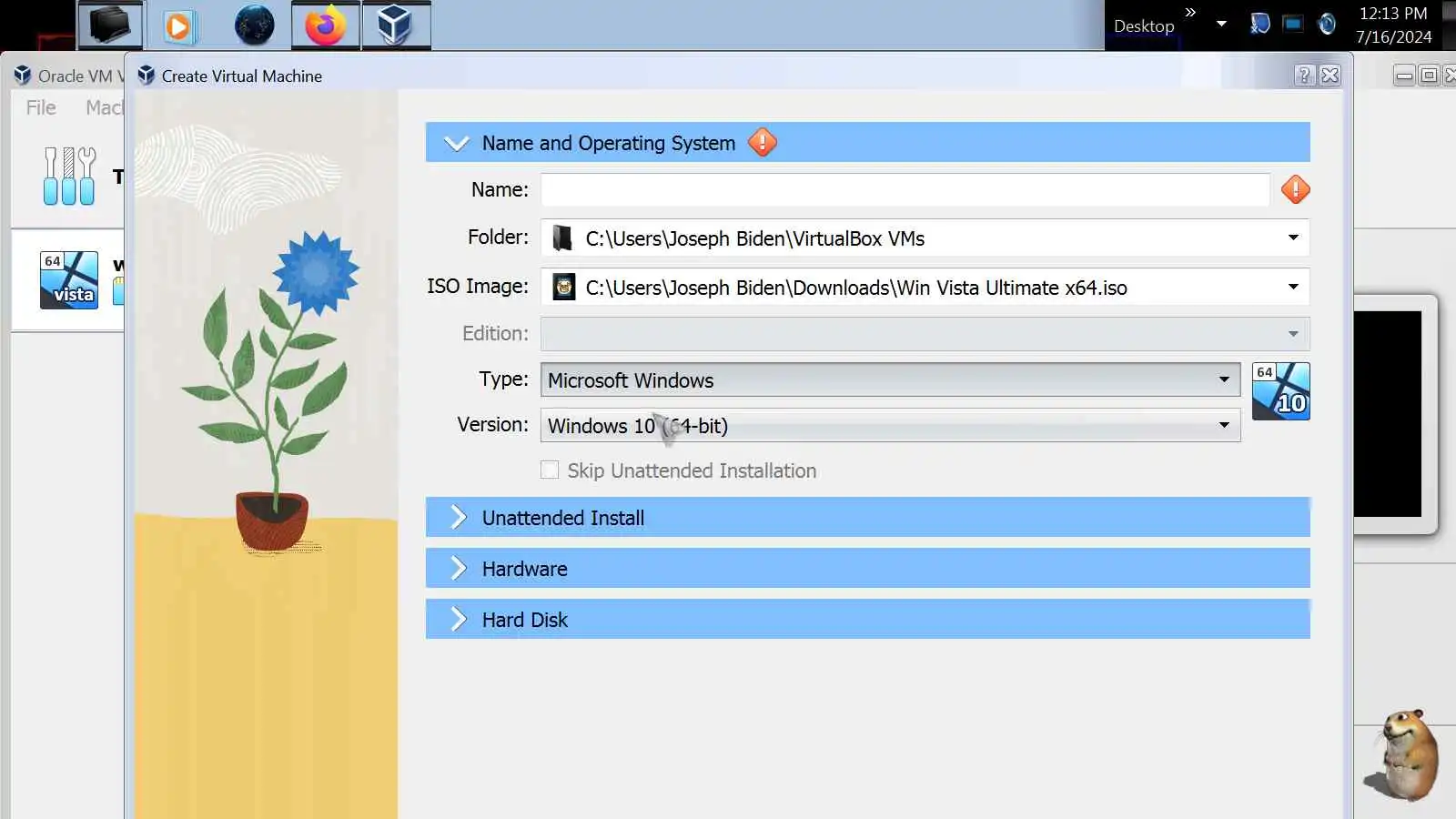Click the folder icon in Folder field
This screenshot has width=1456, height=819.
point(562,238)
